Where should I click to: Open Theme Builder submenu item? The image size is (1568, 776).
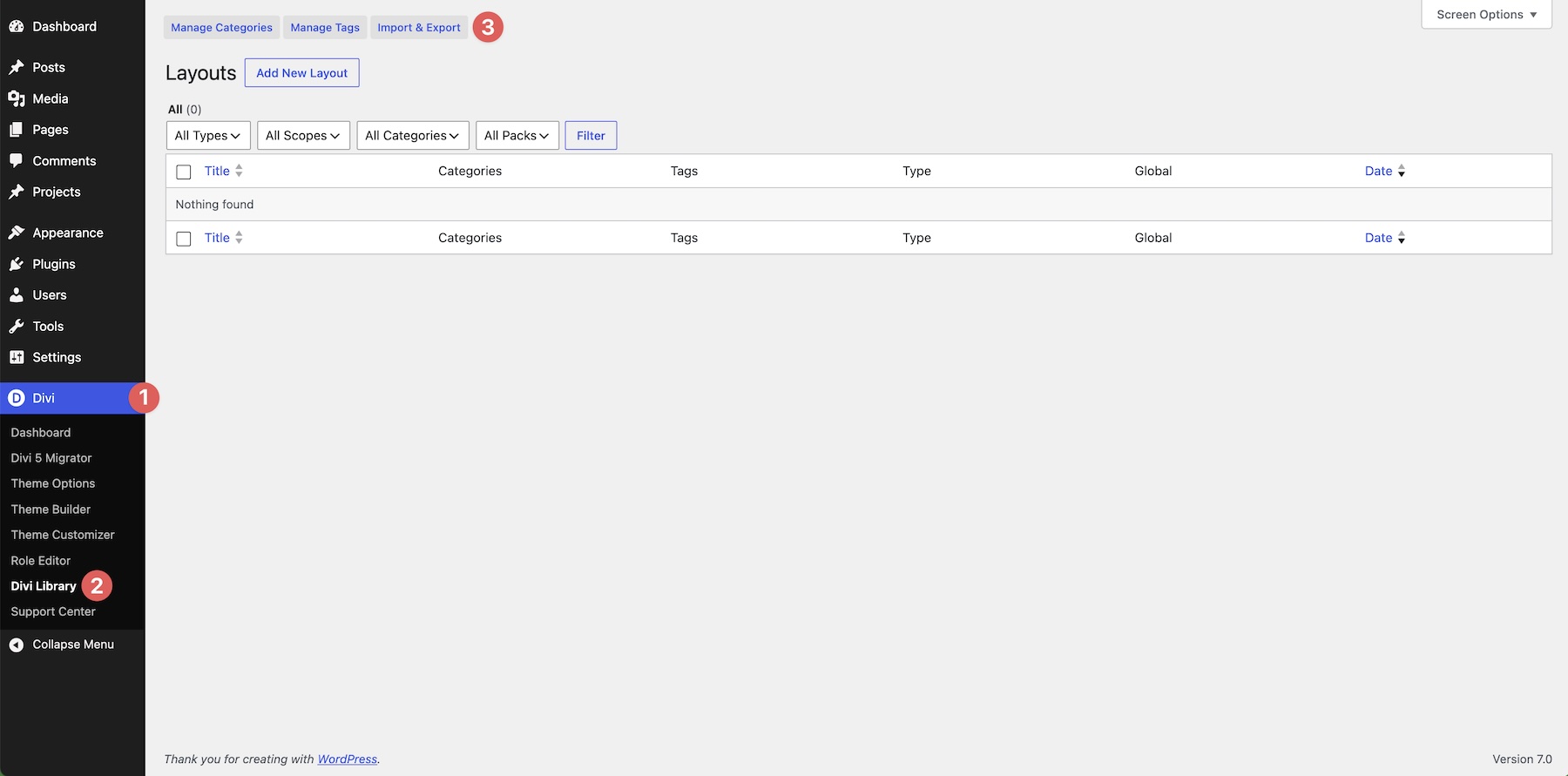pos(51,509)
